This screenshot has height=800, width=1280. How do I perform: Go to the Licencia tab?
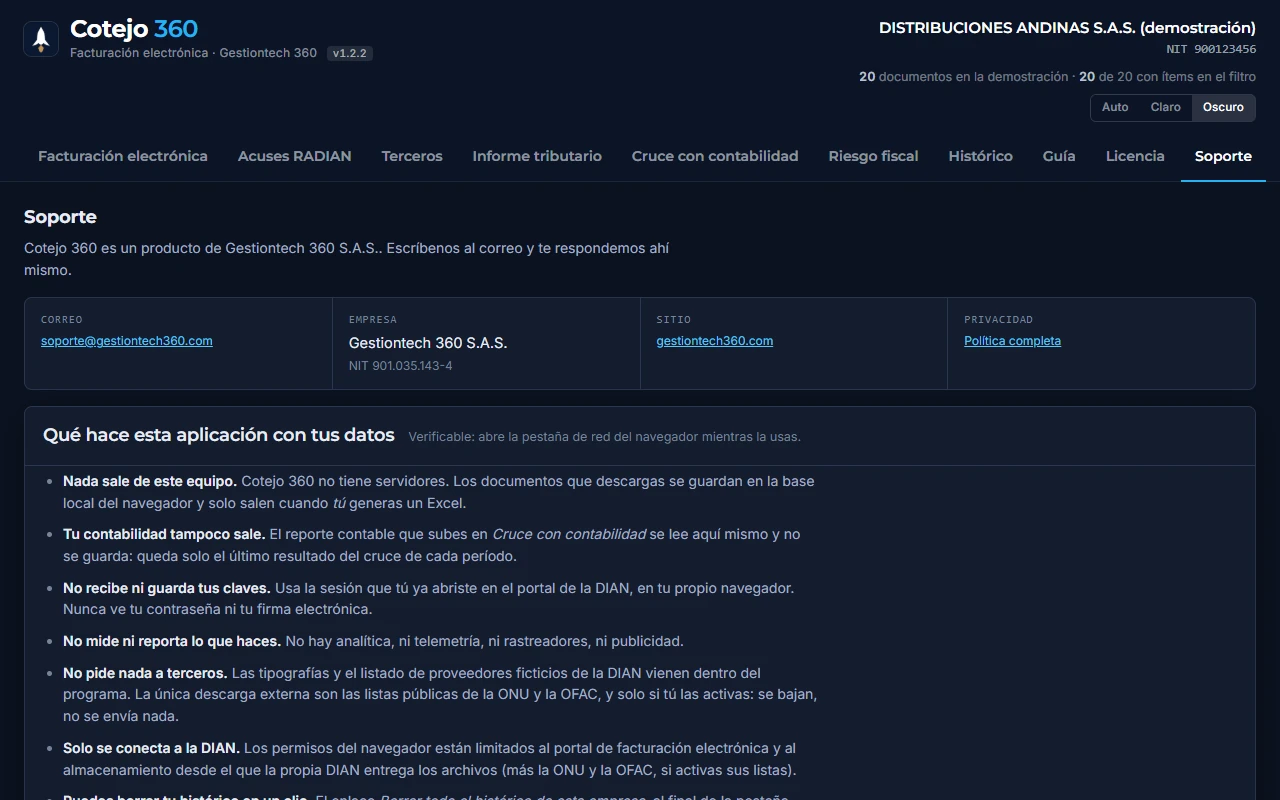[x=1135, y=156]
